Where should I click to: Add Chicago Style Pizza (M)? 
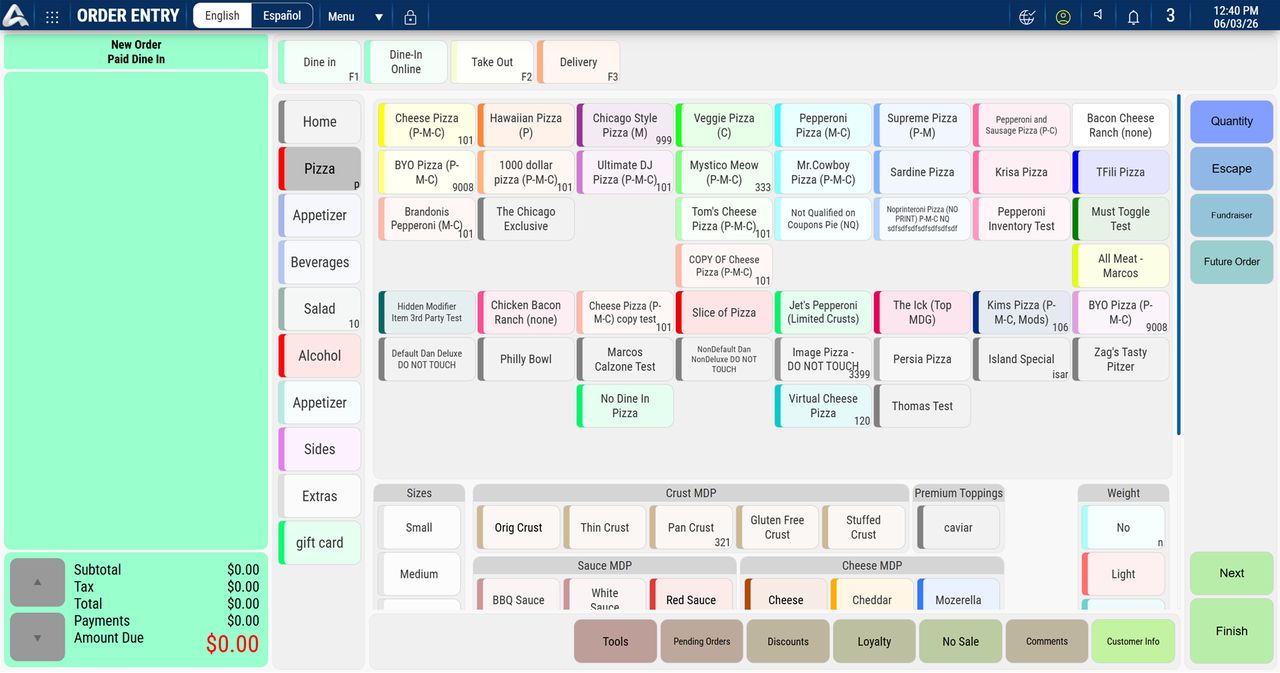coord(625,125)
